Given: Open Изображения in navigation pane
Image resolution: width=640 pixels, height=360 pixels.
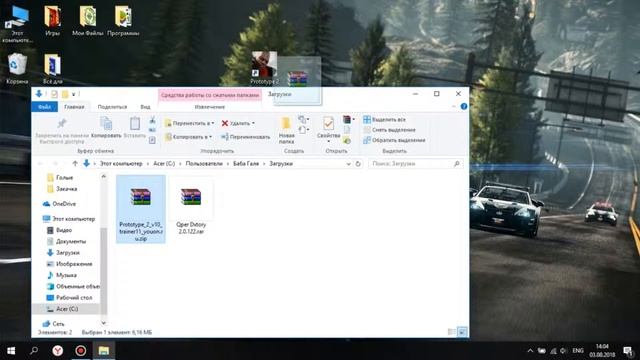Looking at the screenshot, I should point(69,264).
